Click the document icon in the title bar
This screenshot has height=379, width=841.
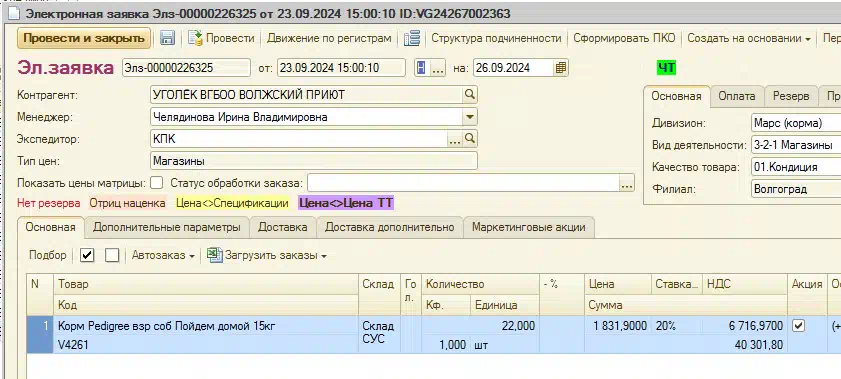tap(13, 13)
